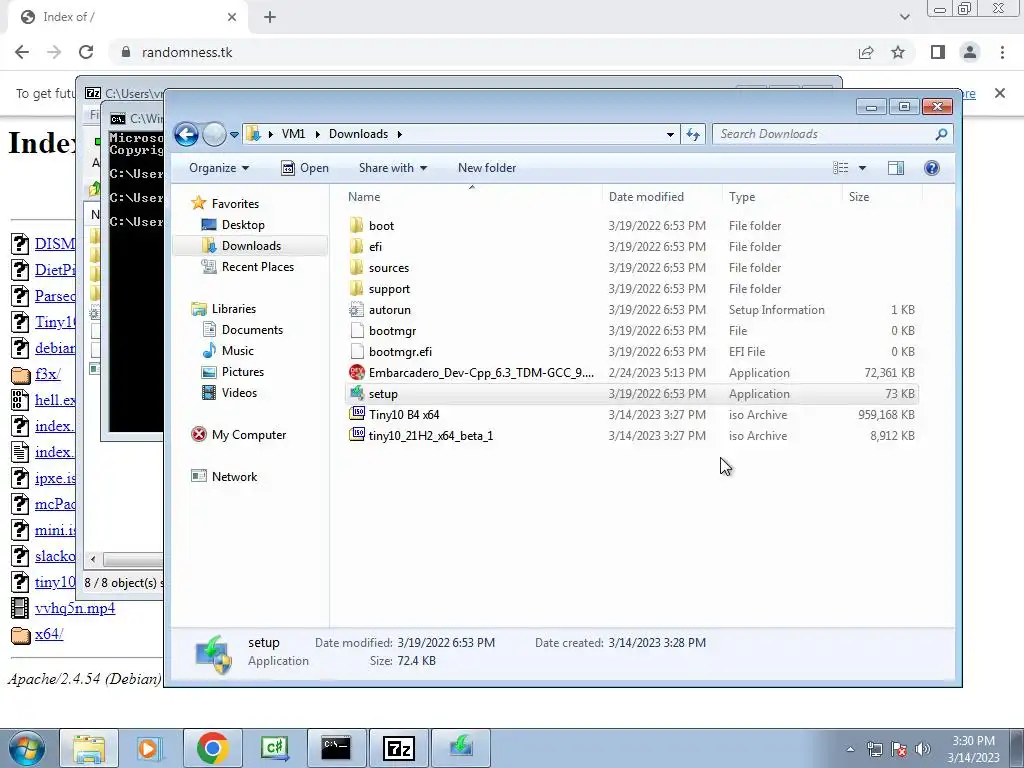This screenshot has width=1024, height=768.
Task: Open a new Chrome tab with plus
Action: 270,17
